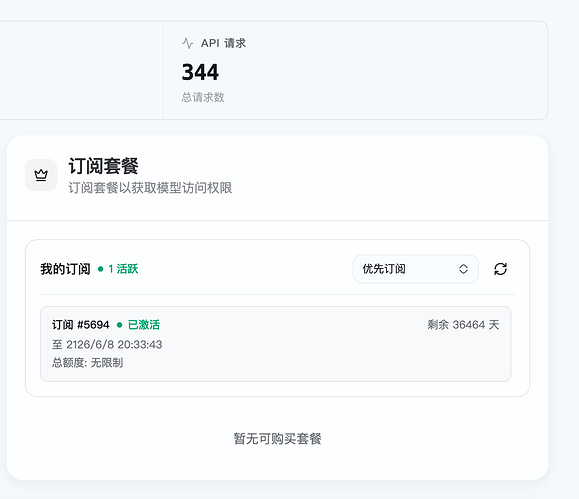This screenshot has height=499, width=579.
Task: Click 总额度: 无限制 line
Action: click(88, 363)
